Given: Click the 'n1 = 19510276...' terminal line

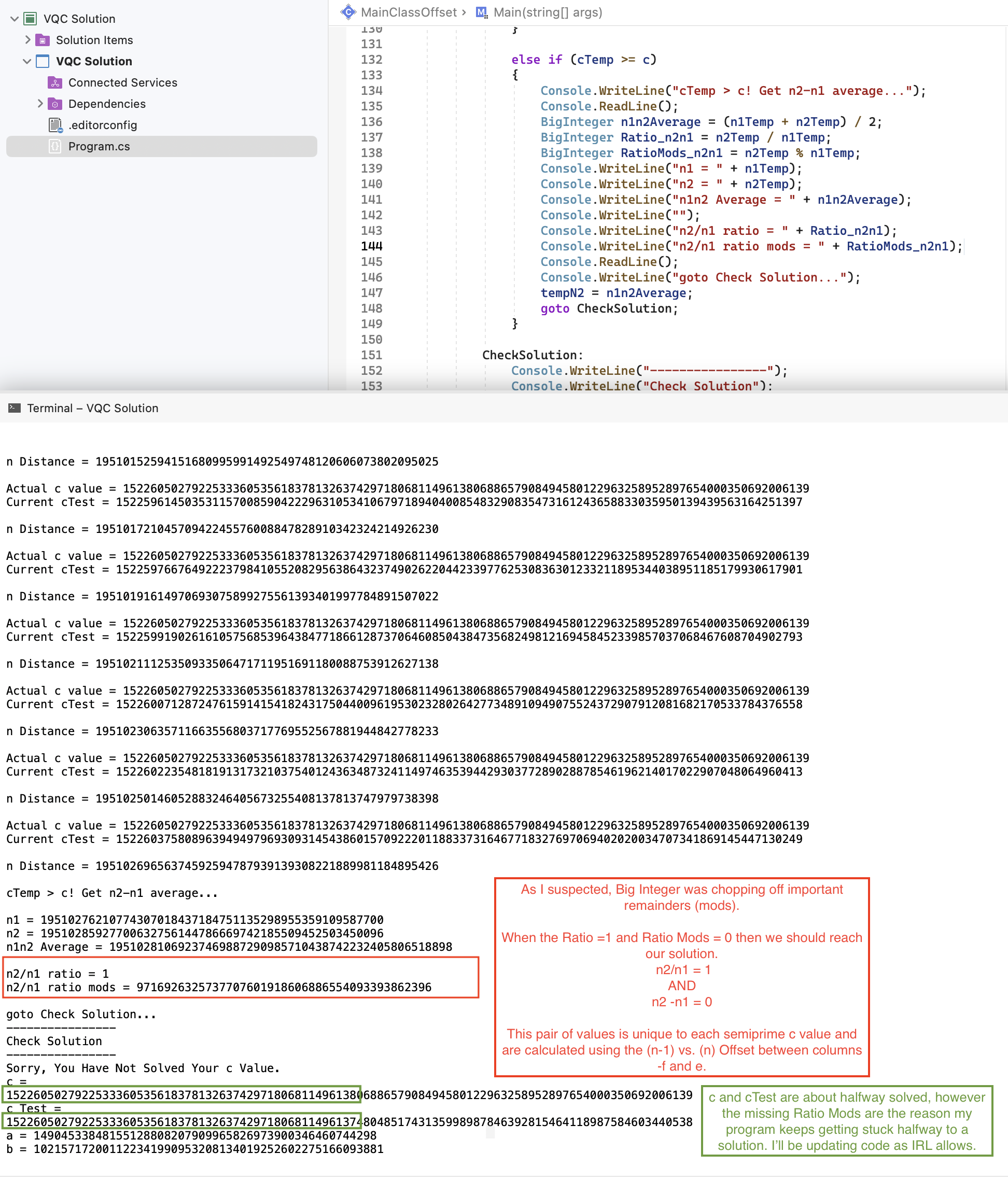Looking at the screenshot, I should coord(195,920).
